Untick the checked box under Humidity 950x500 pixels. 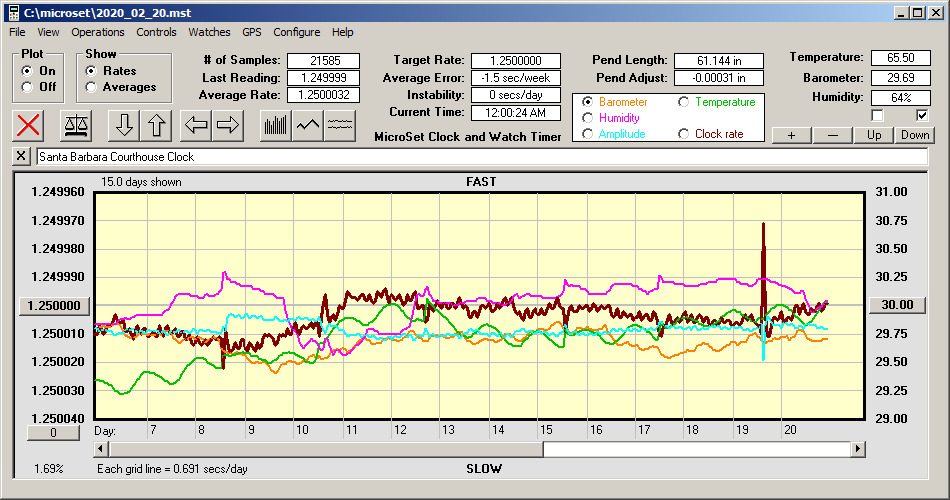point(922,115)
